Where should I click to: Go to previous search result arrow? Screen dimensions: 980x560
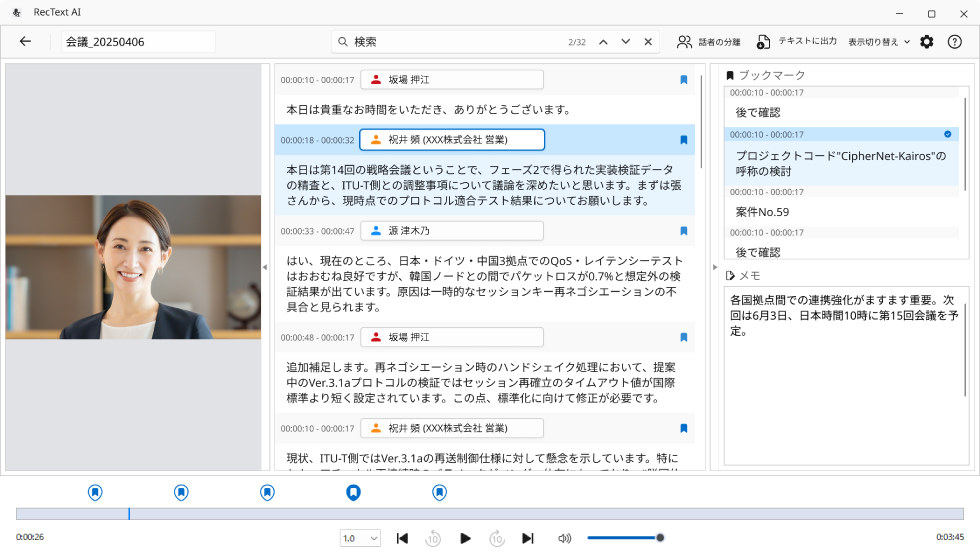pyautogui.click(x=603, y=42)
